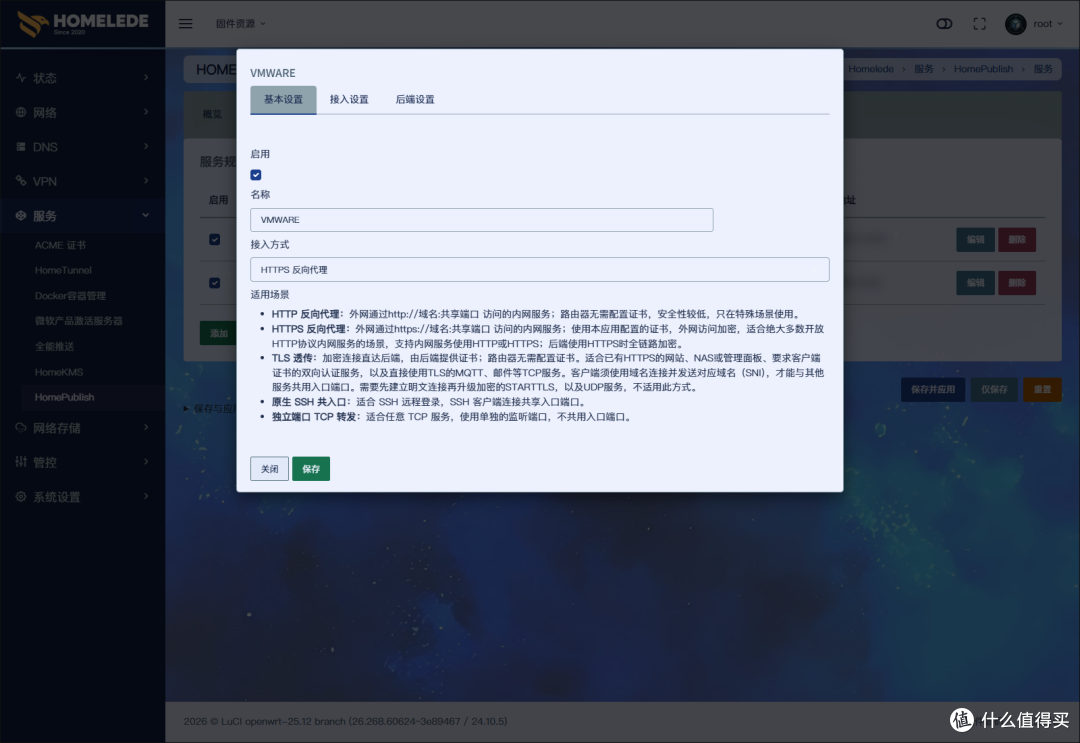Switch to 后端设置 tab

point(415,100)
